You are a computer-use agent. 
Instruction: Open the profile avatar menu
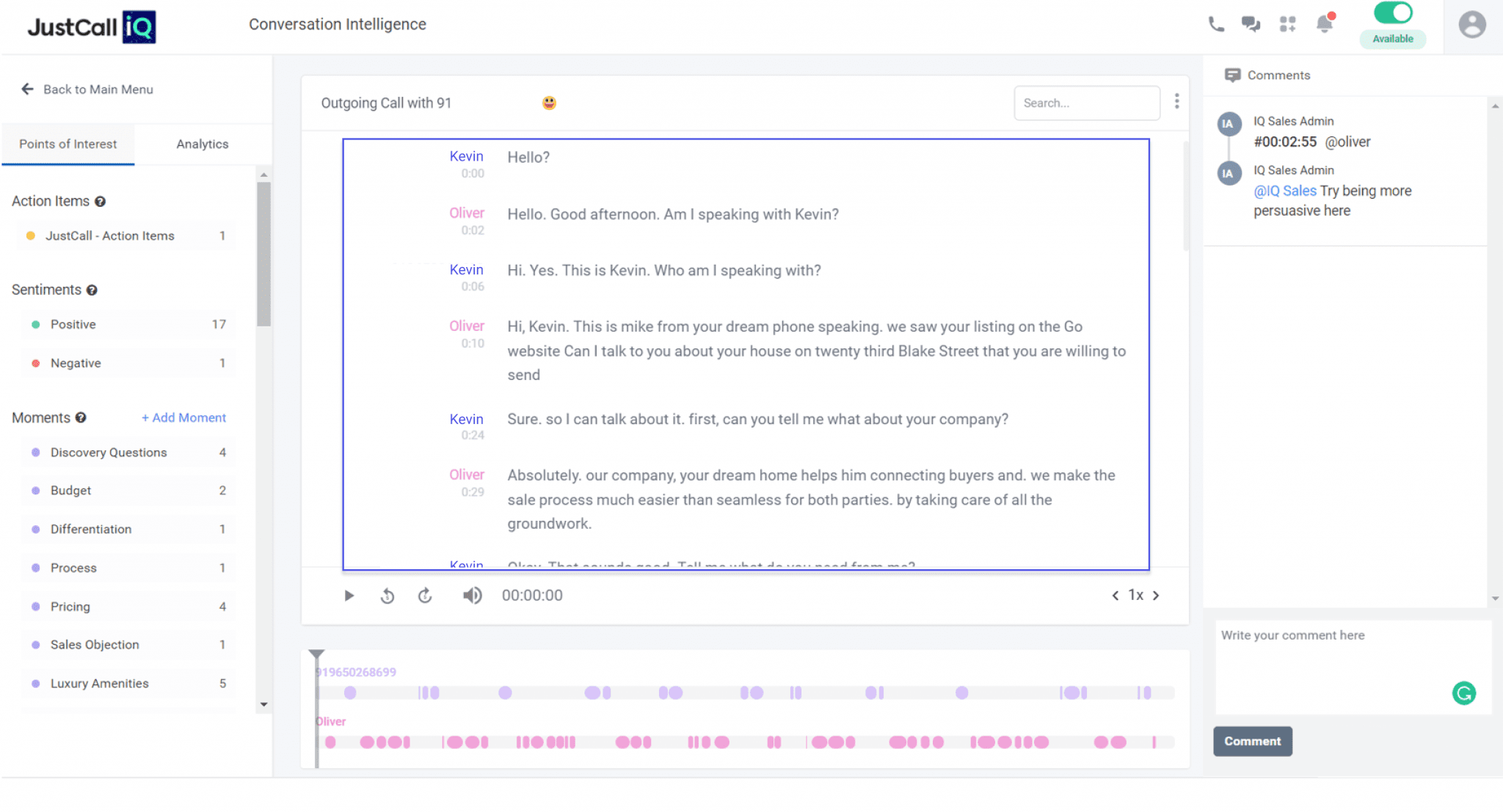pyautogui.click(x=1474, y=26)
